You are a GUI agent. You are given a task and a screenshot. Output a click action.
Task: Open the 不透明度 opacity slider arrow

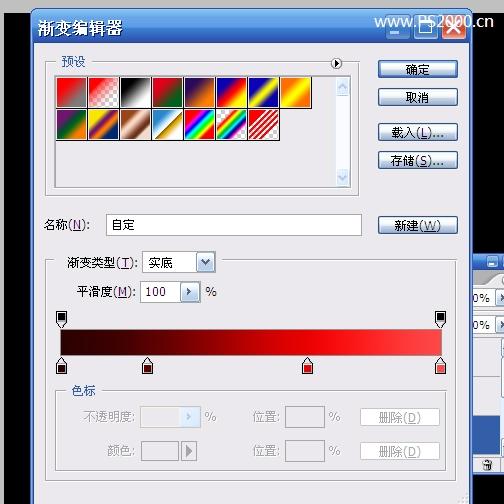190,417
